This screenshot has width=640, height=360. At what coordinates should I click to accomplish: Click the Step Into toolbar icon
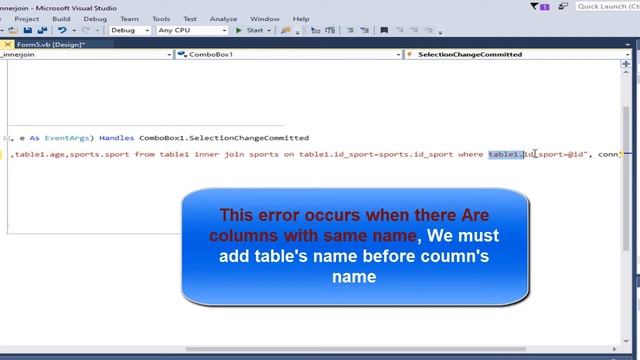click(316, 30)
